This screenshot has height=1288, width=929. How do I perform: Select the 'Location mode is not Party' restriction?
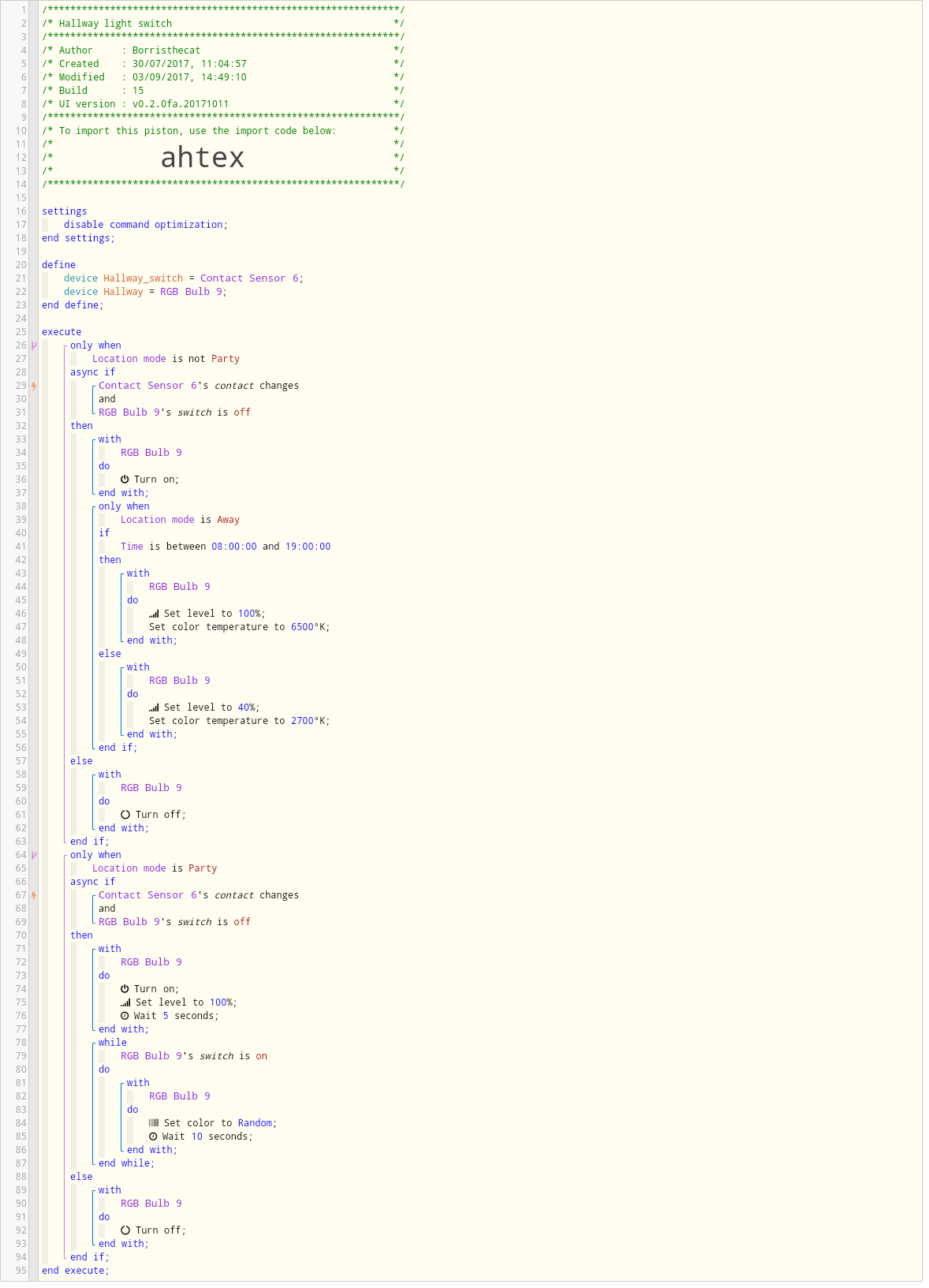click(x=166, y=359)
